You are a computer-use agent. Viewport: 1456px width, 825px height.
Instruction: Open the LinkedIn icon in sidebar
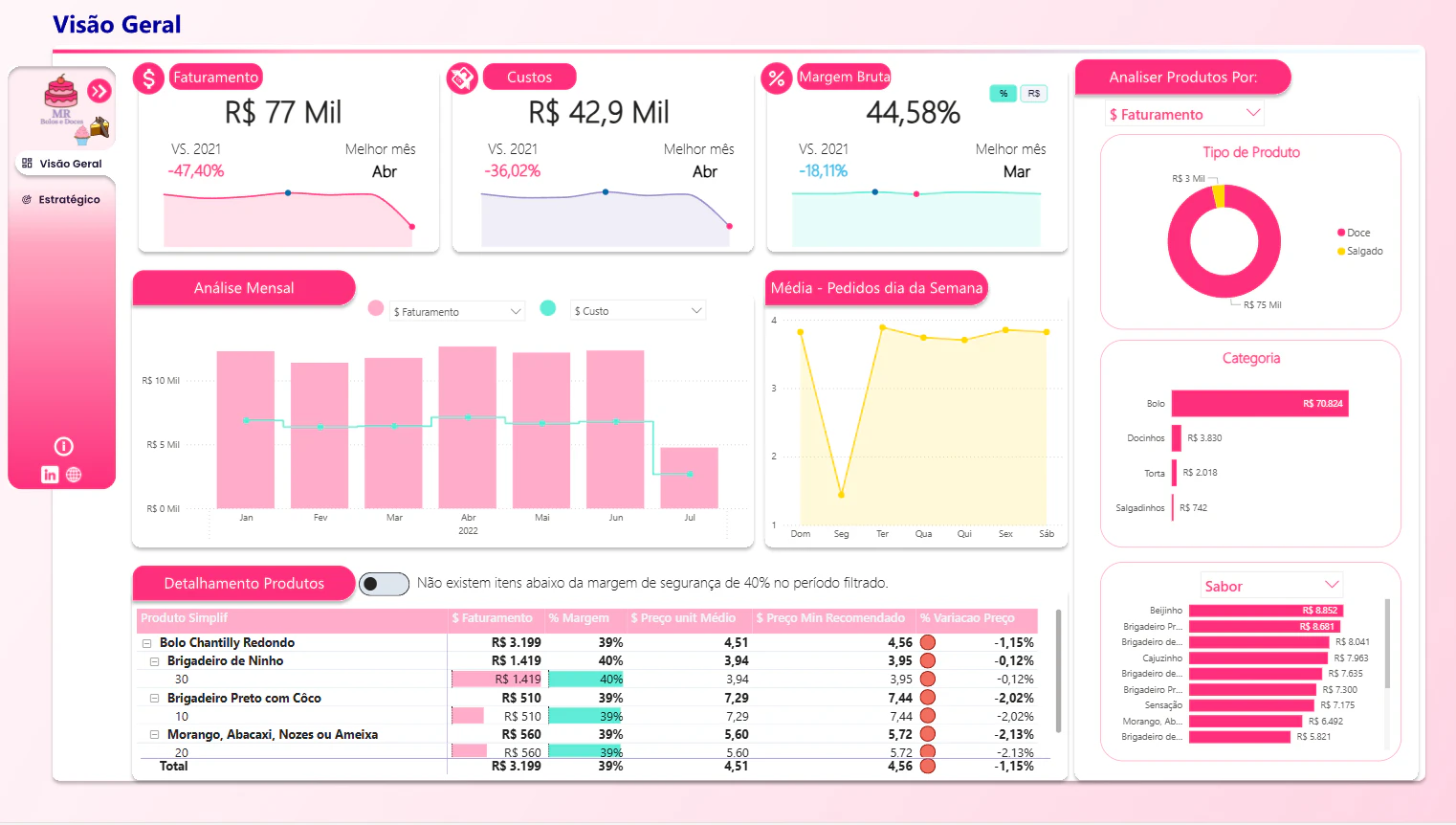coord(50,475)
